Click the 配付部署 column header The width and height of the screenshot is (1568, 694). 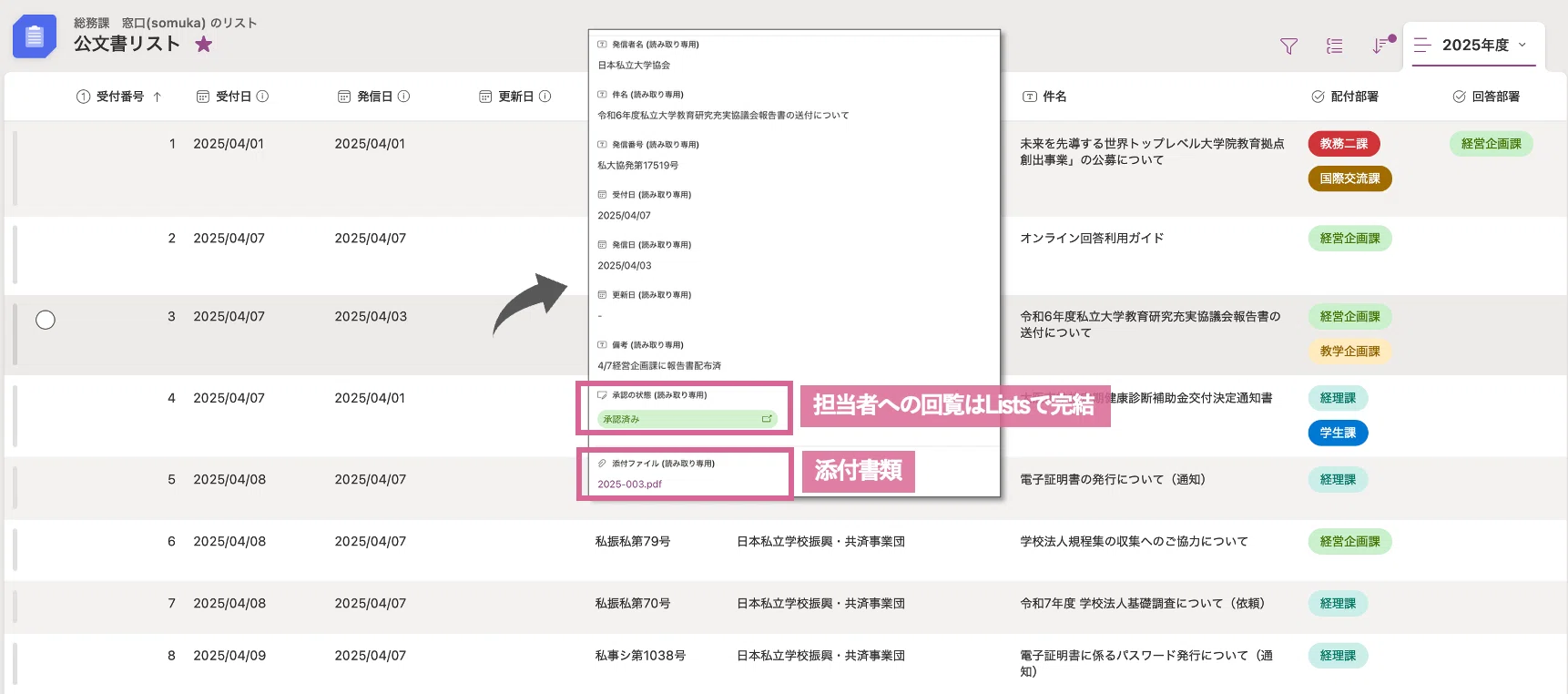click(1345, 97)
